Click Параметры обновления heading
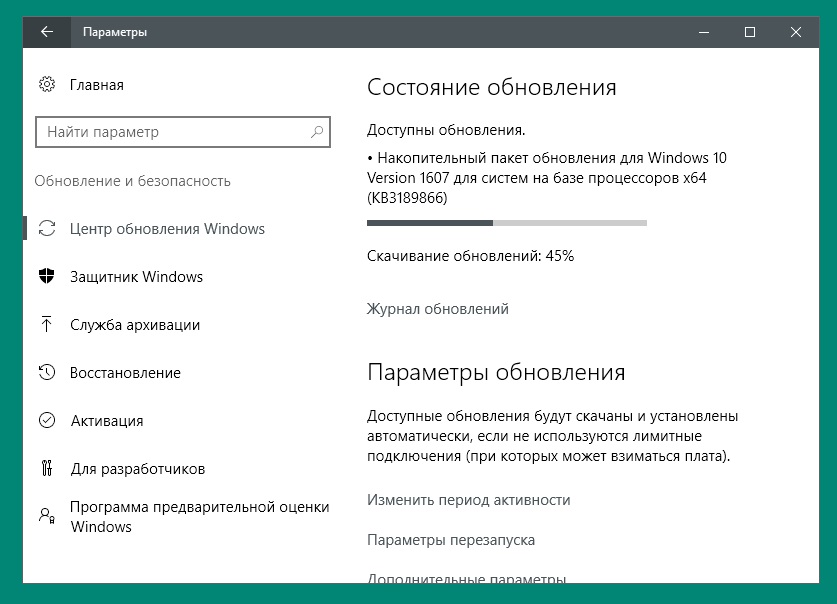The width and height of the screenshot is (837, 604). click(x=496, y=372)
